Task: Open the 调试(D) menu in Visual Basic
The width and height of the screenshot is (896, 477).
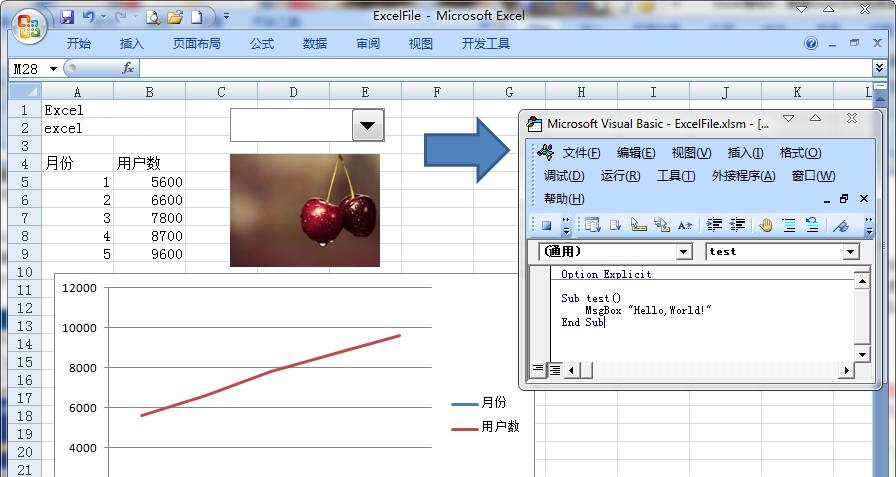Action: [x=564, y=176]
